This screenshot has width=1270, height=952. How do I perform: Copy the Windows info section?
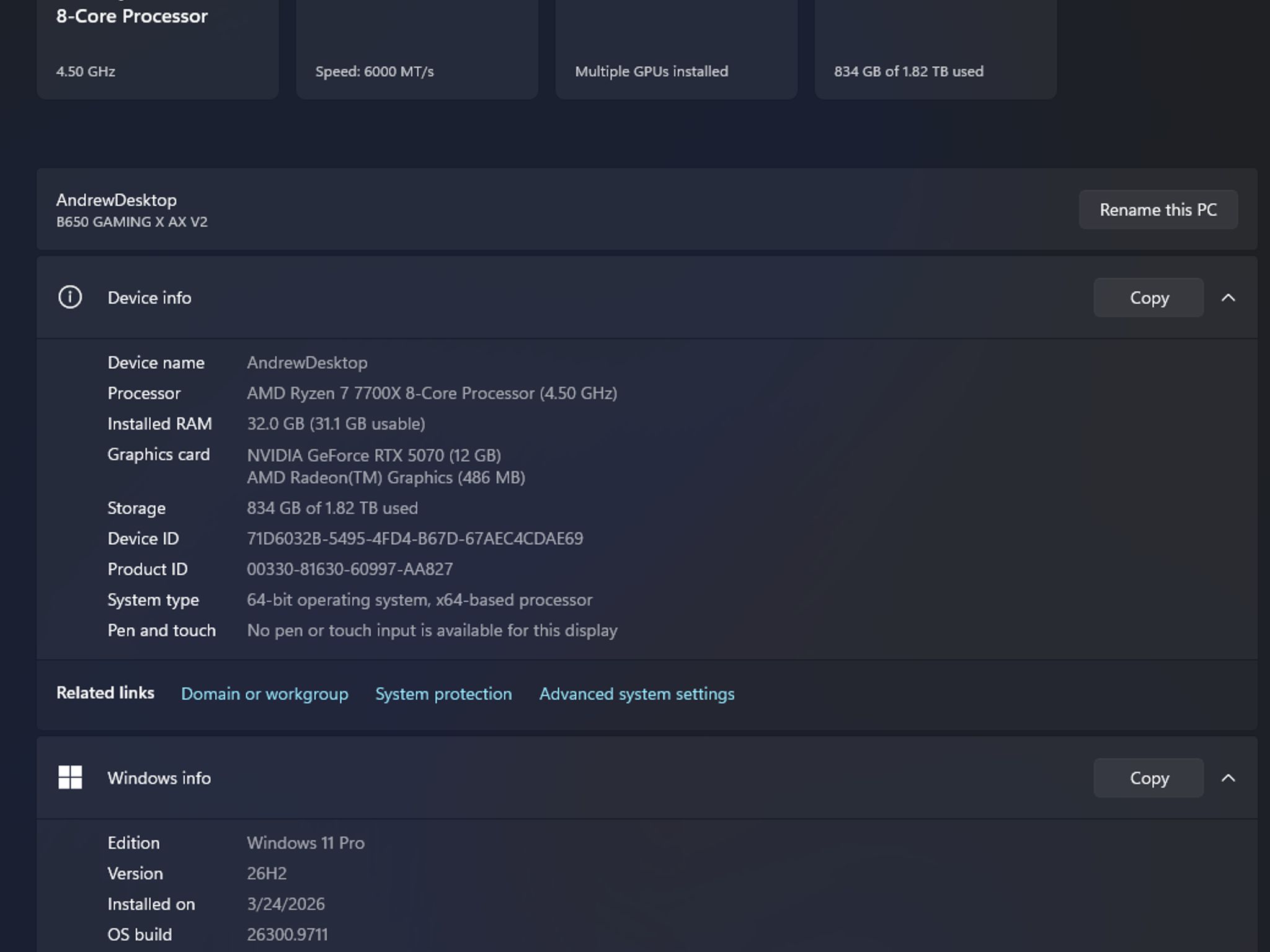click(x=1148, y=778)
